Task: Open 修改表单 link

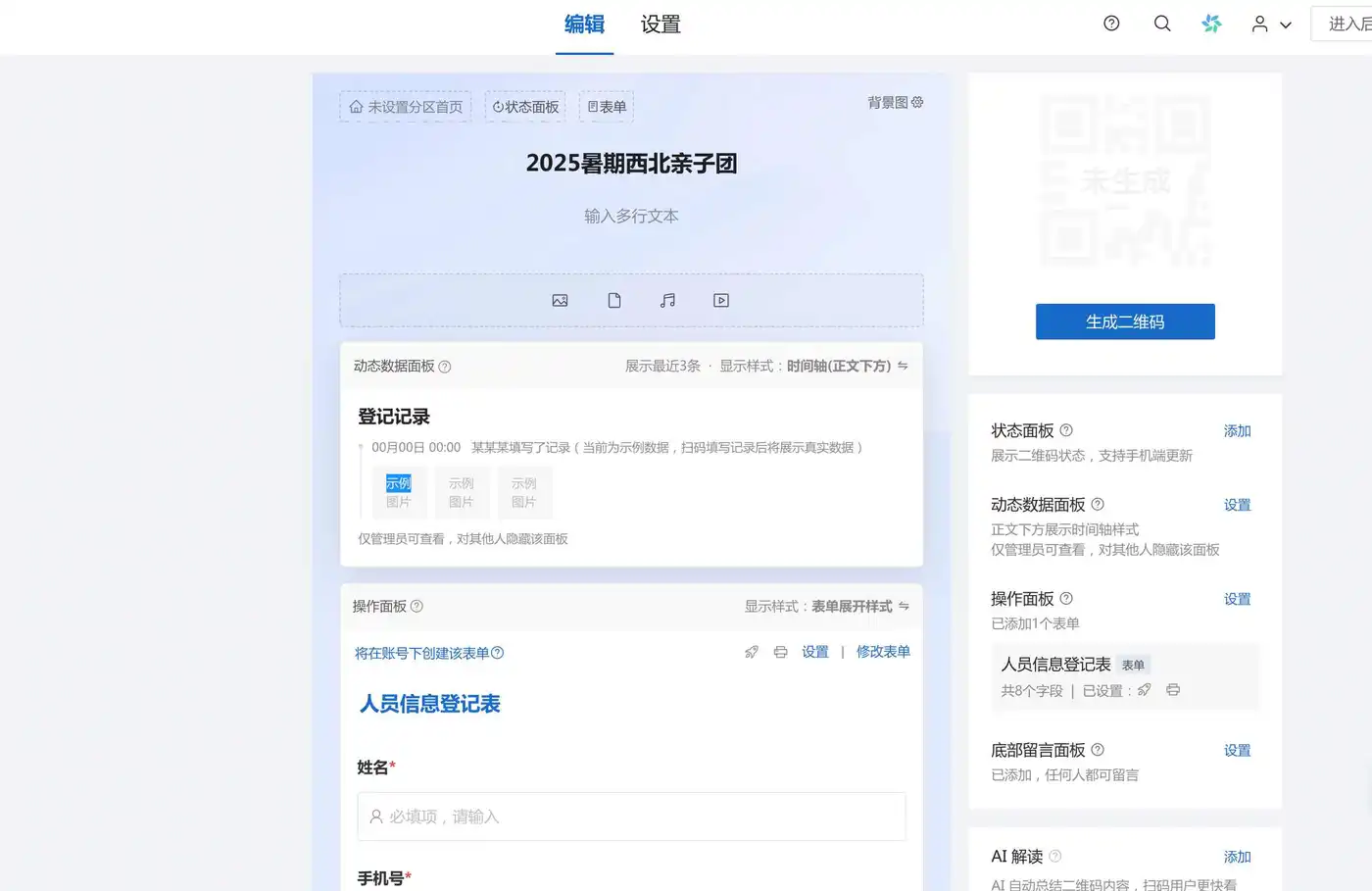Action: pyautogui.click(x=883, y=652)
